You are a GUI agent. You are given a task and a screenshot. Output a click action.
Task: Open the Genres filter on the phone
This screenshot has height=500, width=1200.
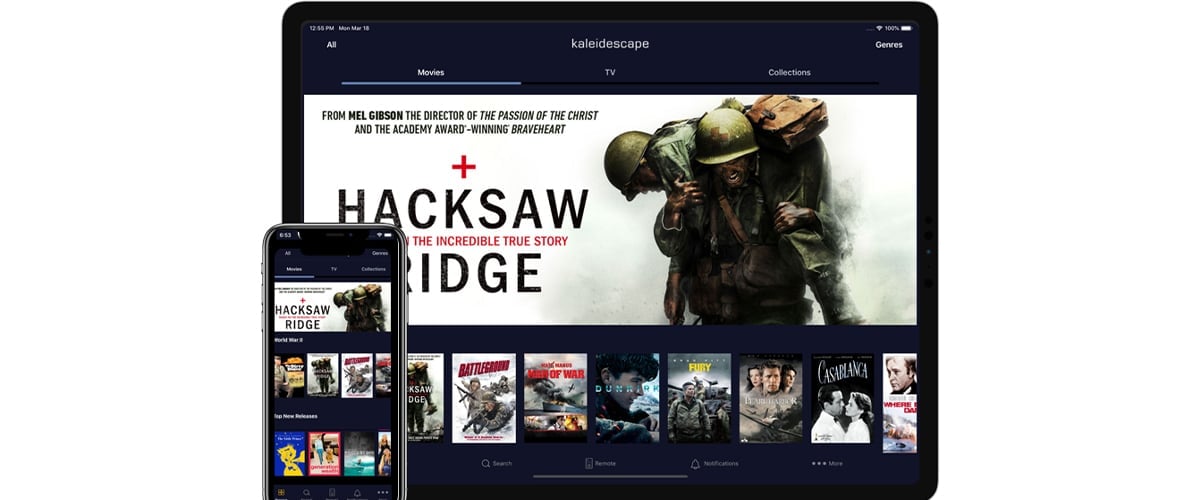pos(380,254)
